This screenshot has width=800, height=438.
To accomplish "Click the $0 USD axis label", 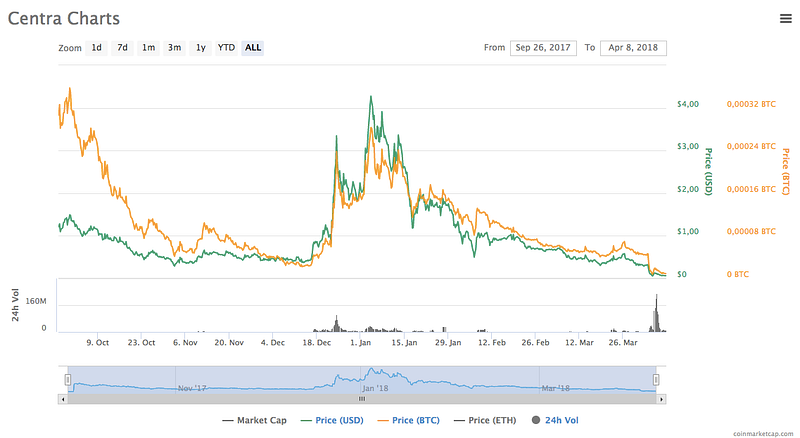I will coord(682,275).
